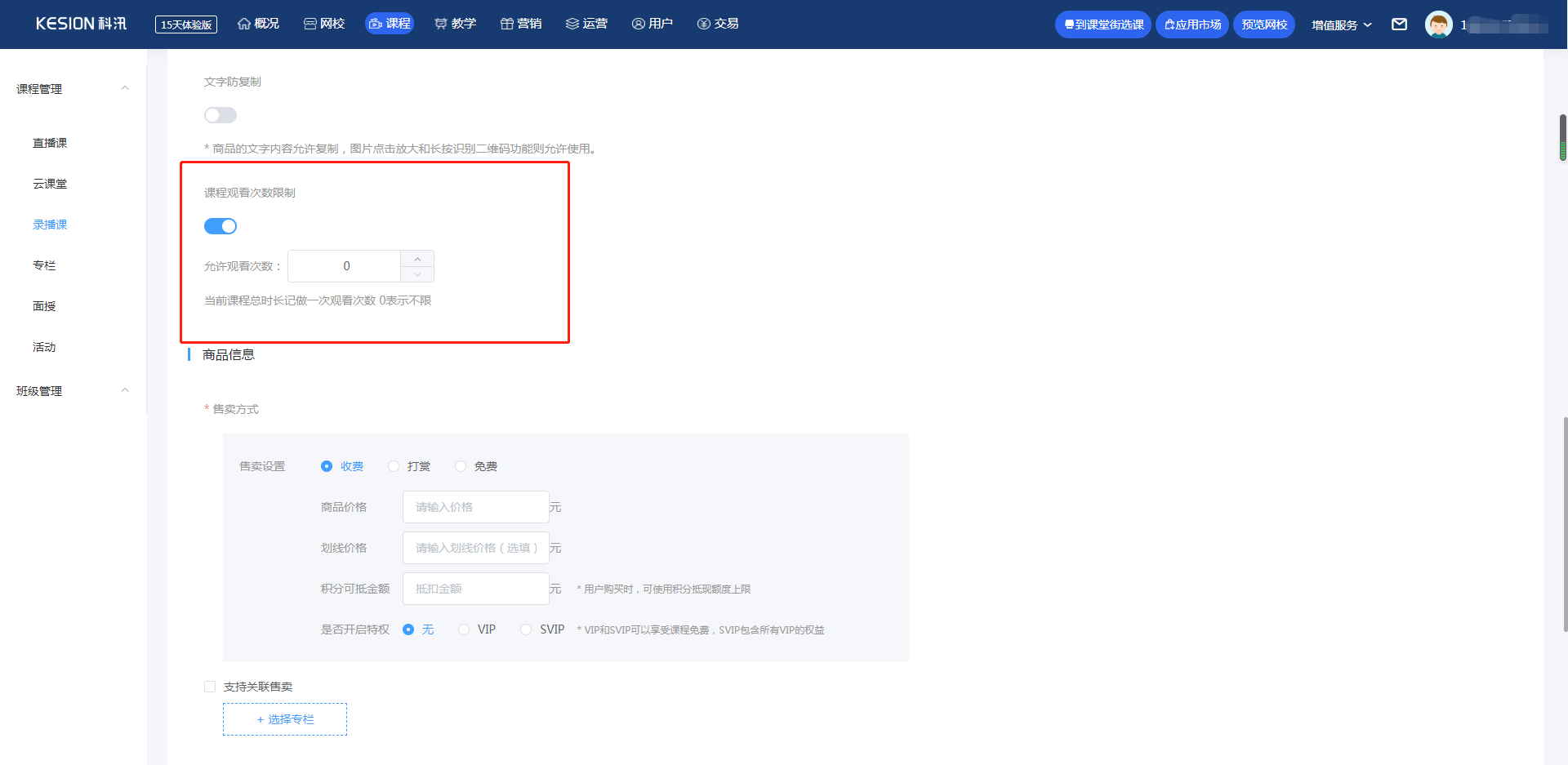Click the 课程 camera icon tab
The height and width of the screenshot is (765, 1568).
[390, 24]
